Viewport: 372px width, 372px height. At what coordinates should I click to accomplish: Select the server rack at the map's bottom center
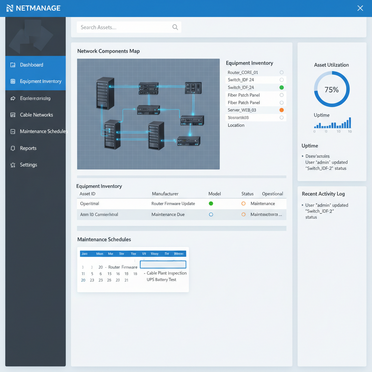click(156, 135)
